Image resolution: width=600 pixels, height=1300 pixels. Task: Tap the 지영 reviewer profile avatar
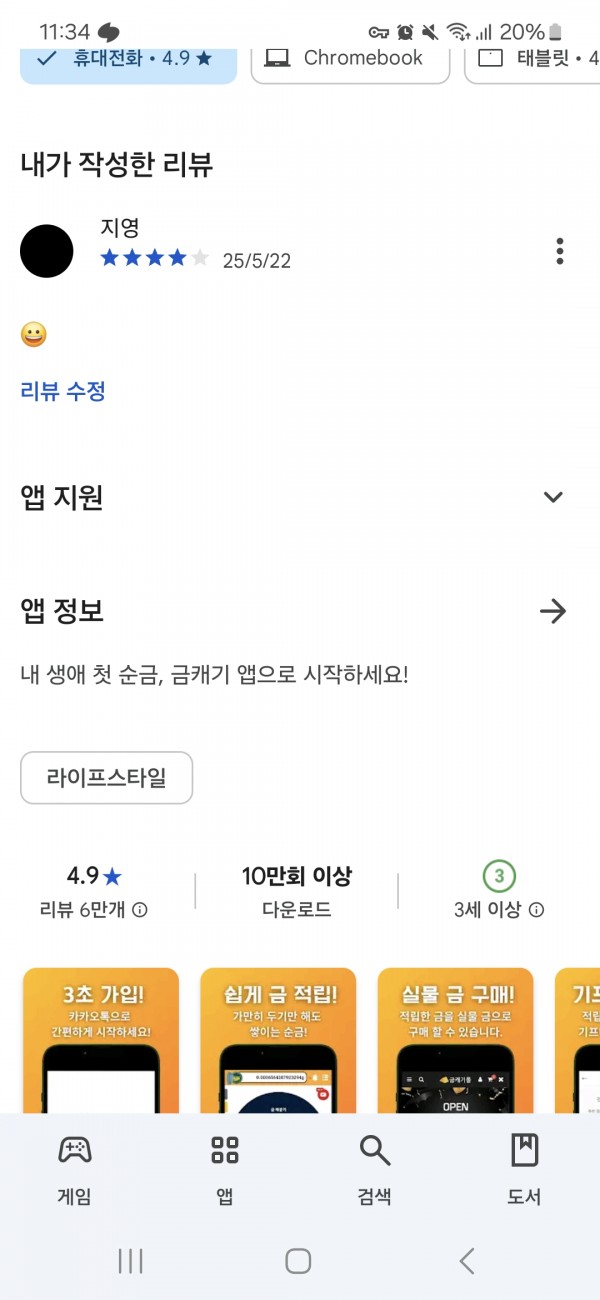point(47,251)
